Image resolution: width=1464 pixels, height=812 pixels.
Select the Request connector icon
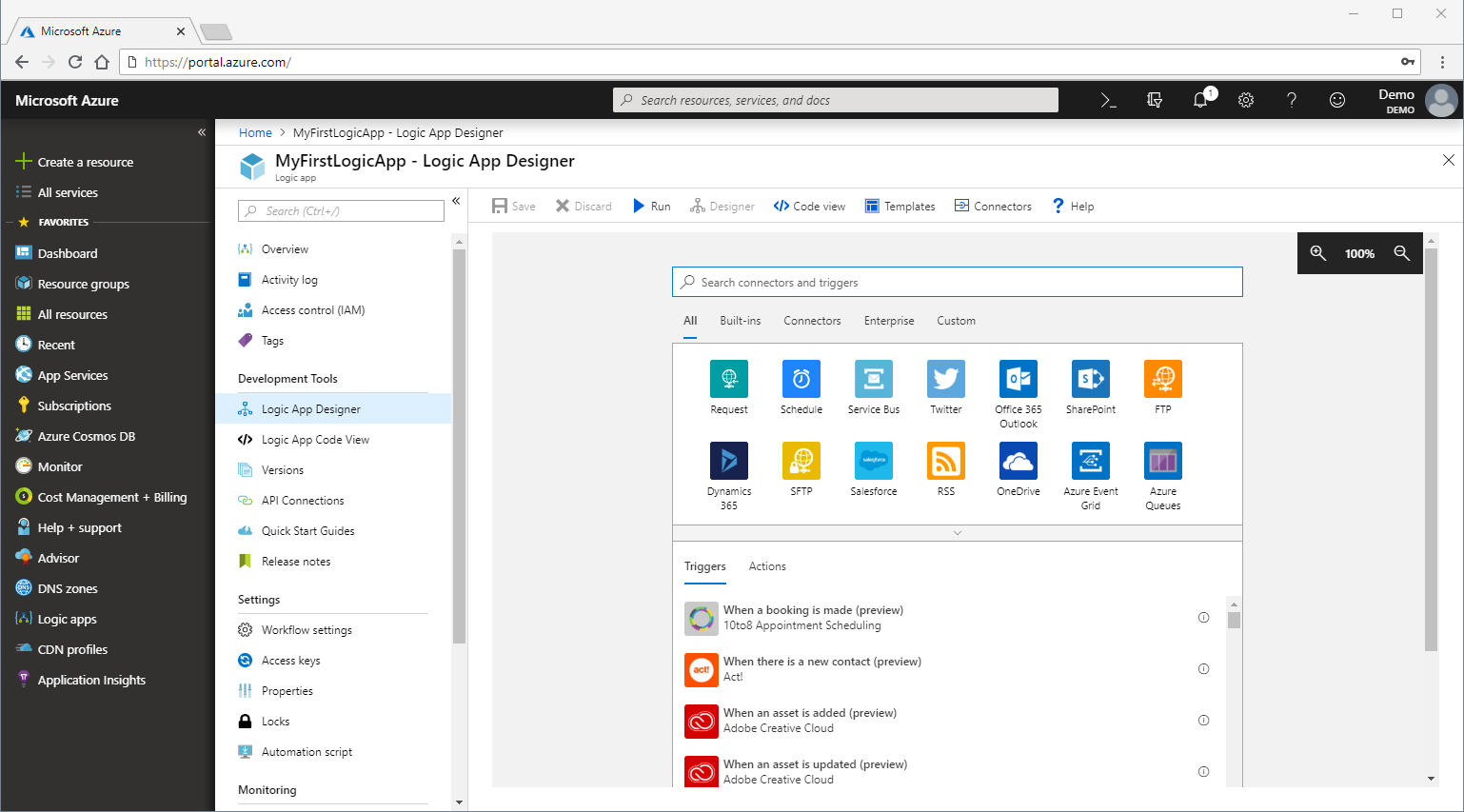[729, 379]
